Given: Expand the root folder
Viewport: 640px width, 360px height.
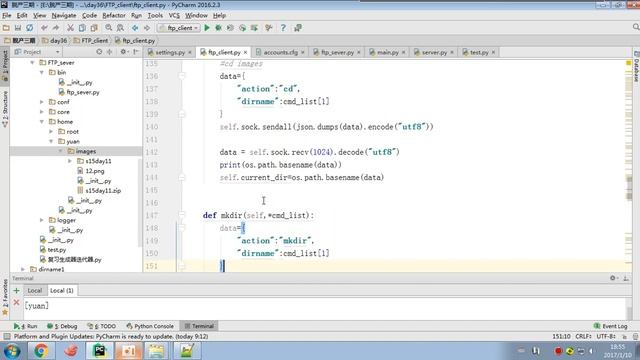Looking at the screenshot, I should [x=51, y=131].
